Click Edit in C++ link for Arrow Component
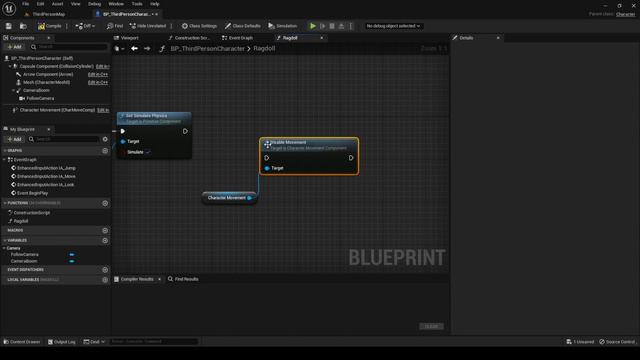 [x=98, y=74]
